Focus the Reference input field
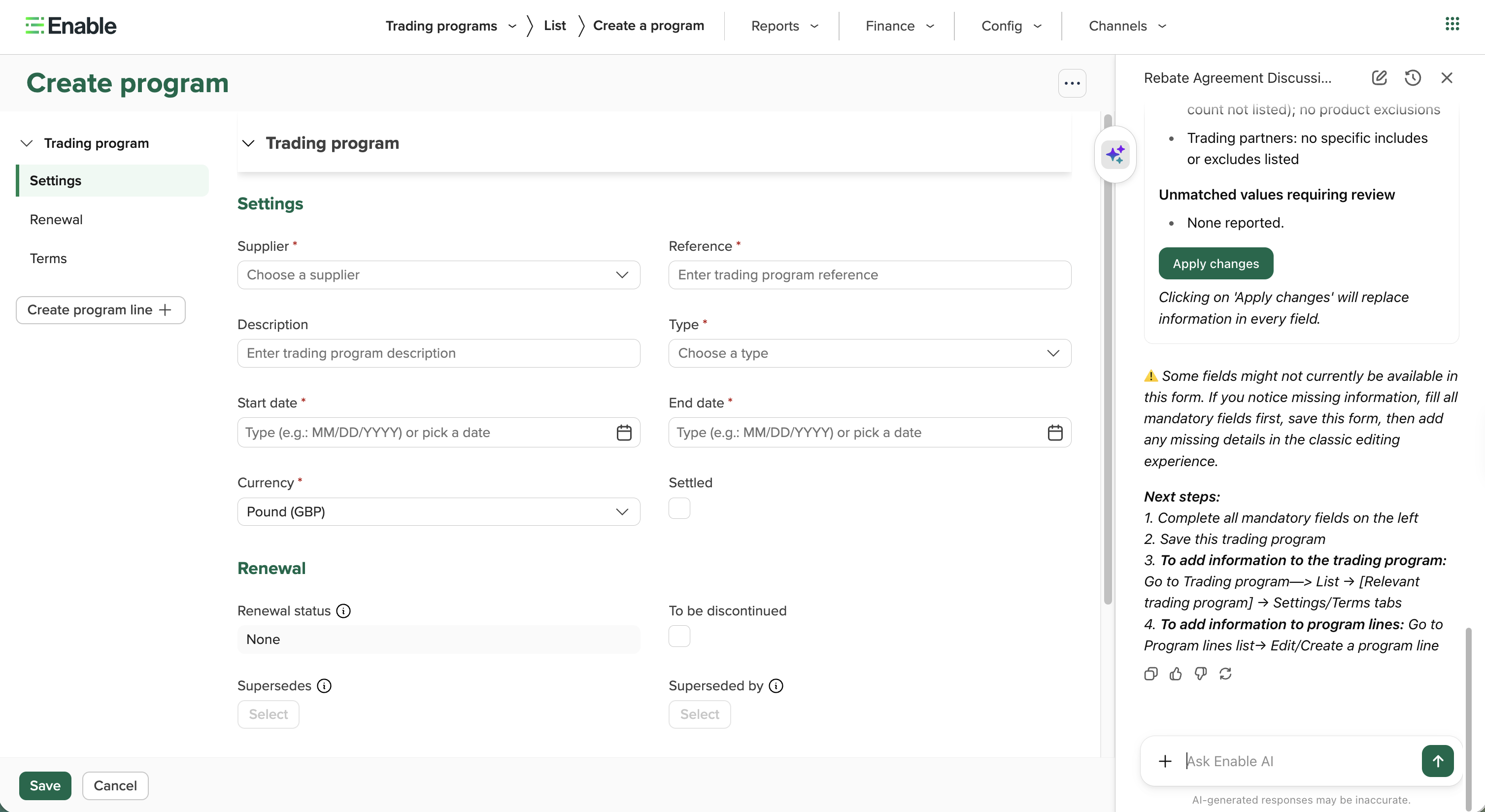The image size is (1485, 812). pyautogui.click(x=869, y=275)
